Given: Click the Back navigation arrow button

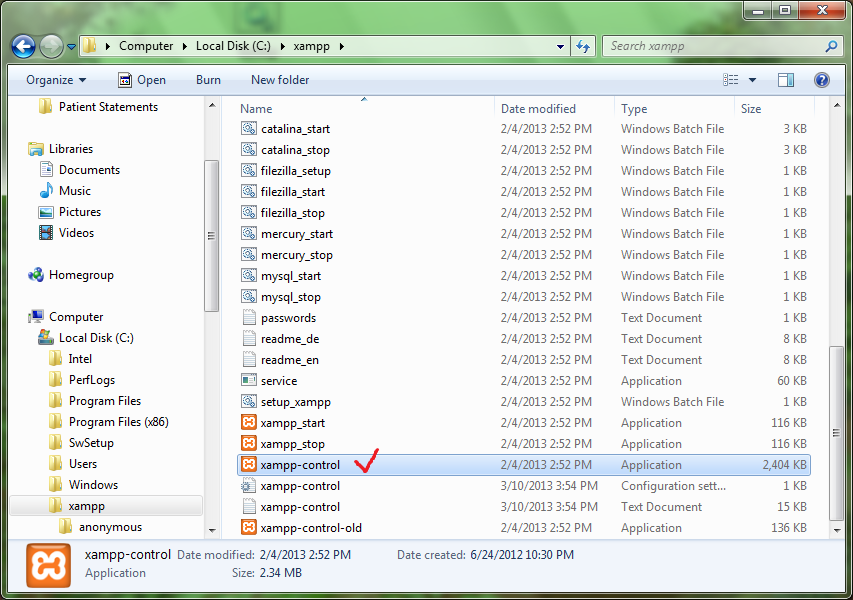Looking at the screenshot, I should click(x=24, y=46).
